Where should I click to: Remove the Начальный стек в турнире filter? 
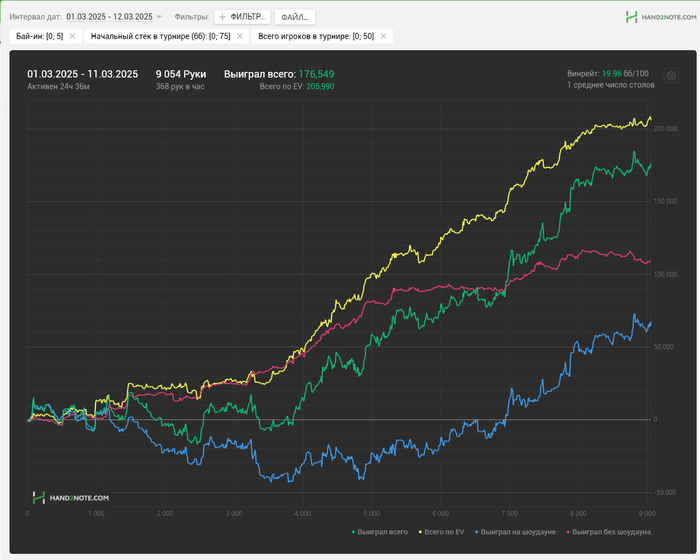tap(240, 36)
